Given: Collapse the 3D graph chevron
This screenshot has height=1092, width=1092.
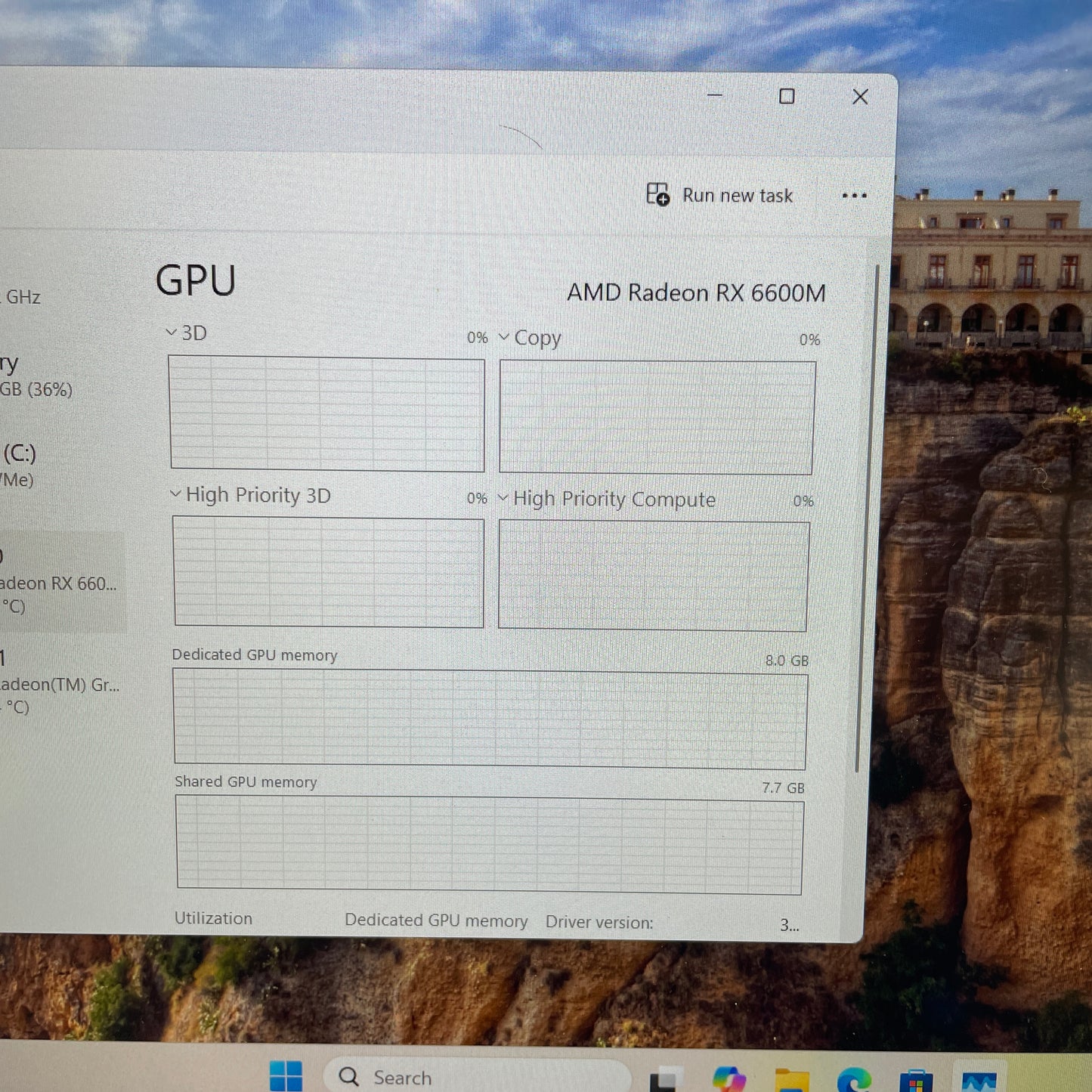Looking at the screenshot, I should click(x=172, y=332).
